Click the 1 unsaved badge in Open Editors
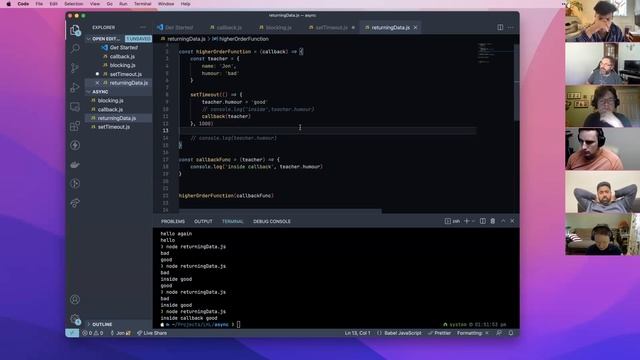 (138, 39)
